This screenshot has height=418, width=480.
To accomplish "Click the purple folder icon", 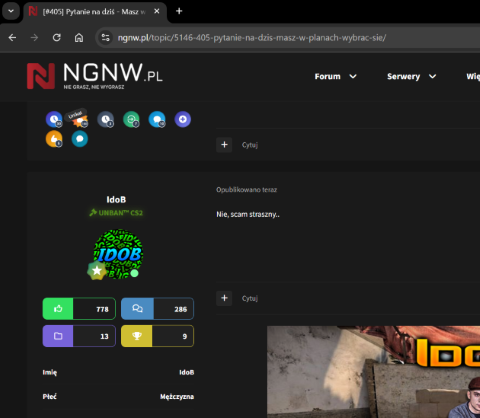I will [58, 336].
